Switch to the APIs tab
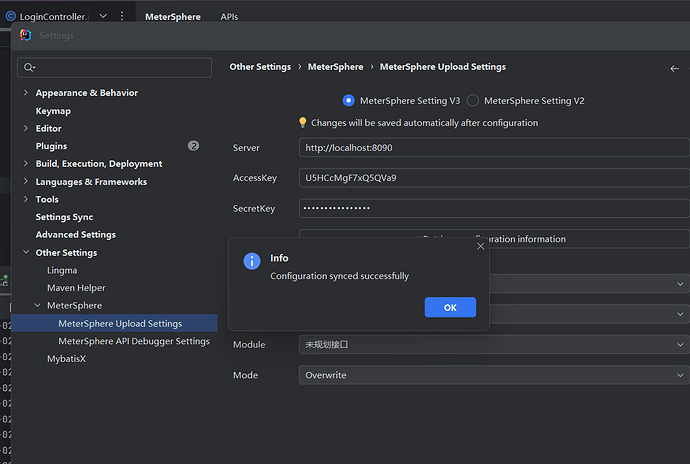 pyautogui.click(x=229, y=17)
